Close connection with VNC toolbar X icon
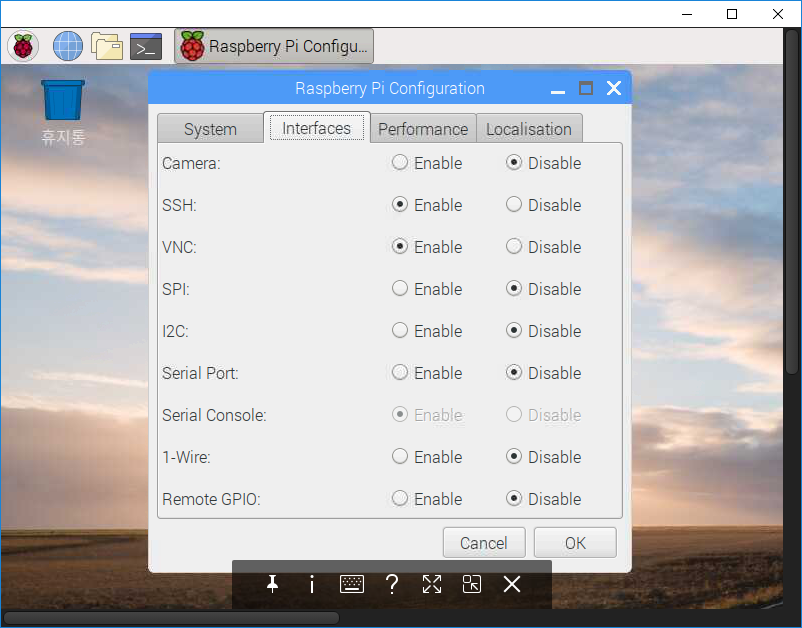 click(511, 584)
